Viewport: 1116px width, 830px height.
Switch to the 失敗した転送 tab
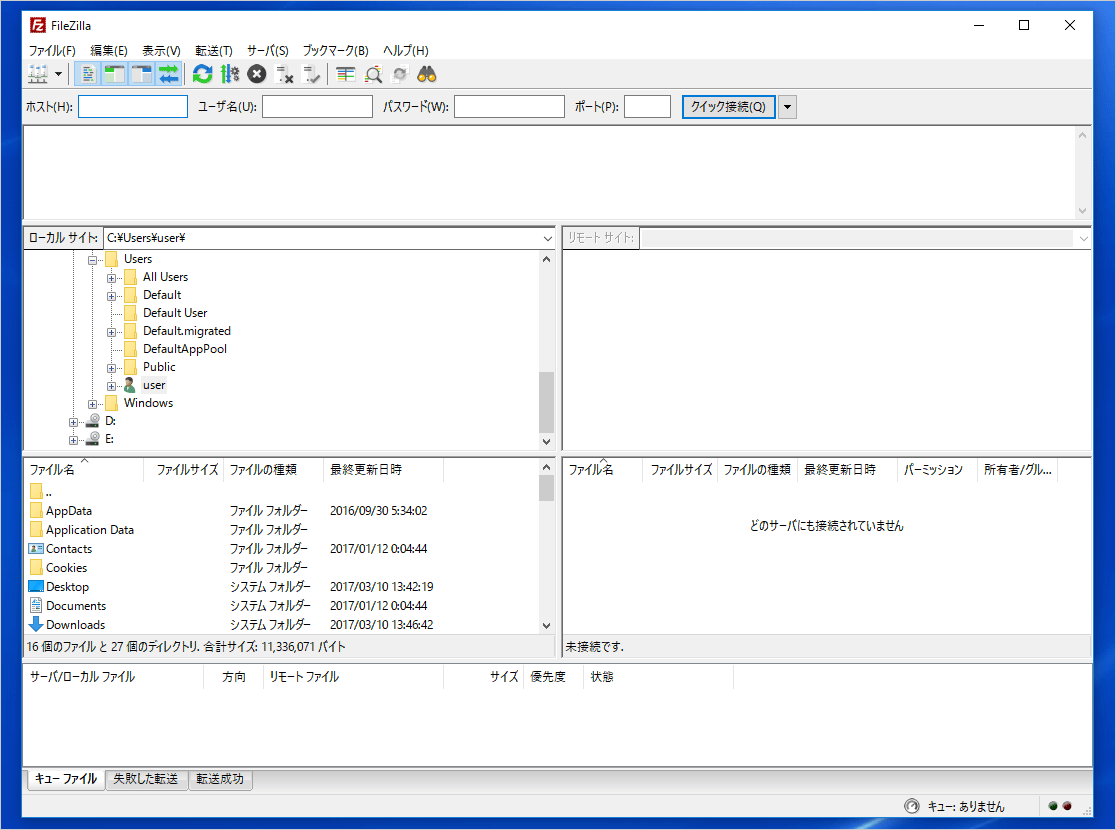(146, 779)
